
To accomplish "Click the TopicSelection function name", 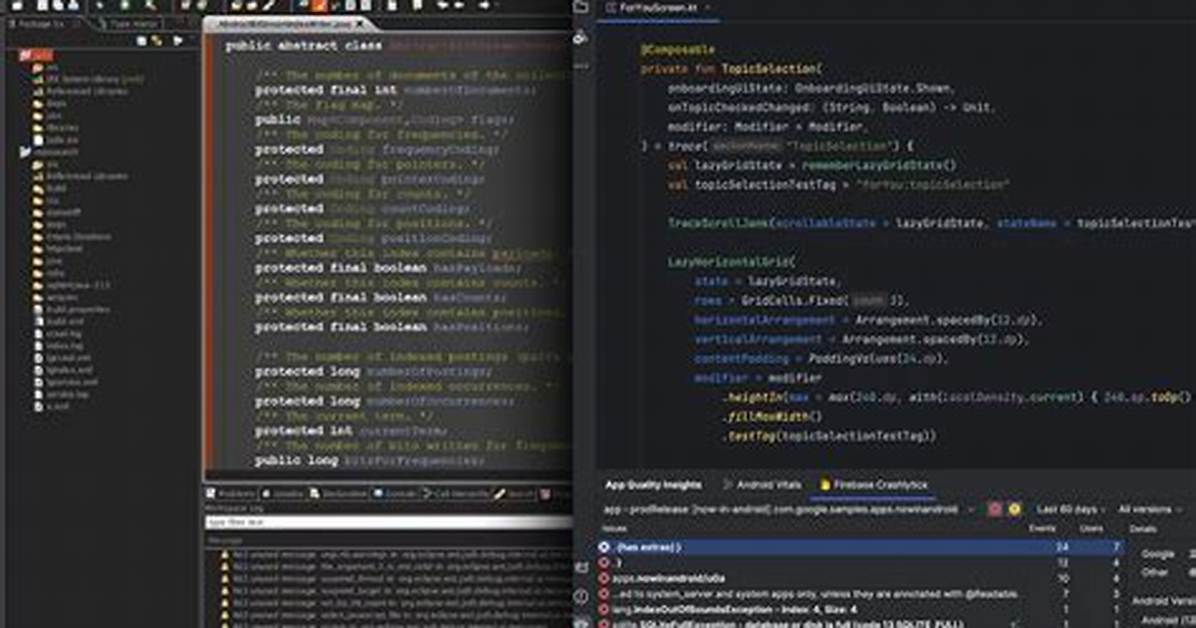I will [x=768, y=69].
